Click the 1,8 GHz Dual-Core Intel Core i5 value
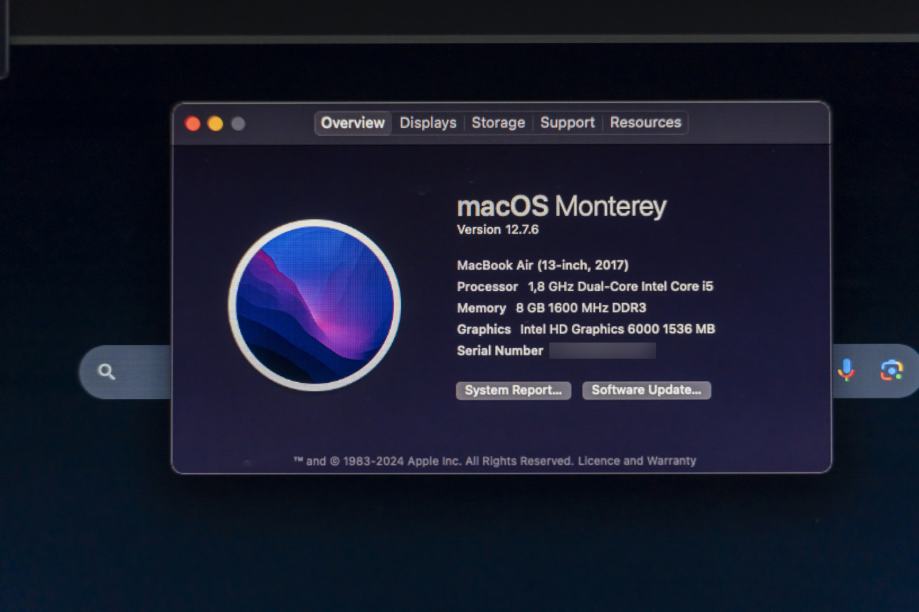The image size is (919, 612). [x=621, y=287]
